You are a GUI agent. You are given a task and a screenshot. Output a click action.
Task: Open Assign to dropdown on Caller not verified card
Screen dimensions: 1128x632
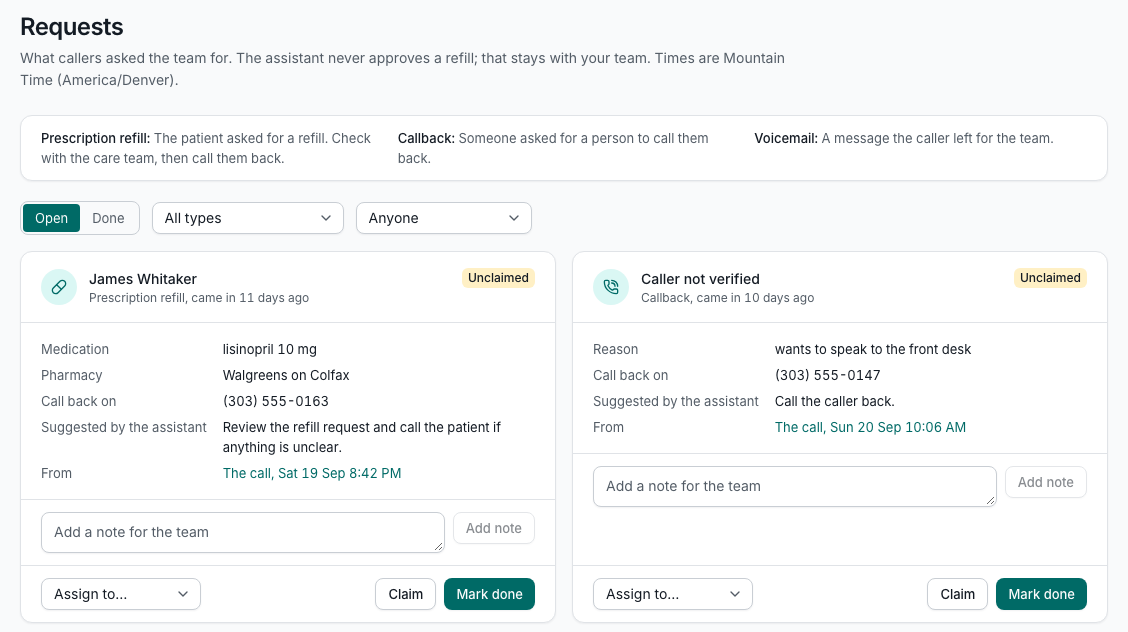(x=673, y=594)
